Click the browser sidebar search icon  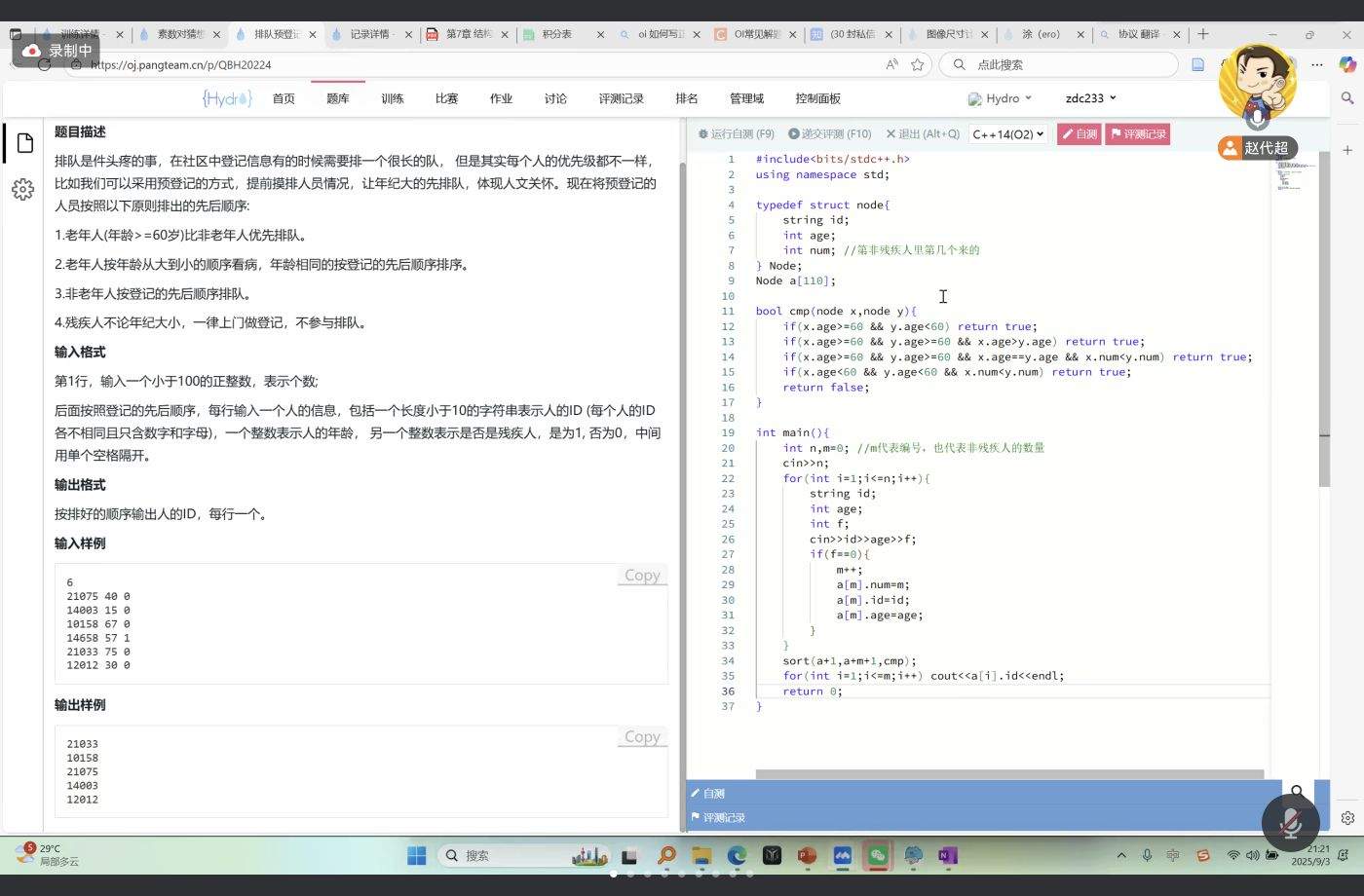(x=1347, y=98)
